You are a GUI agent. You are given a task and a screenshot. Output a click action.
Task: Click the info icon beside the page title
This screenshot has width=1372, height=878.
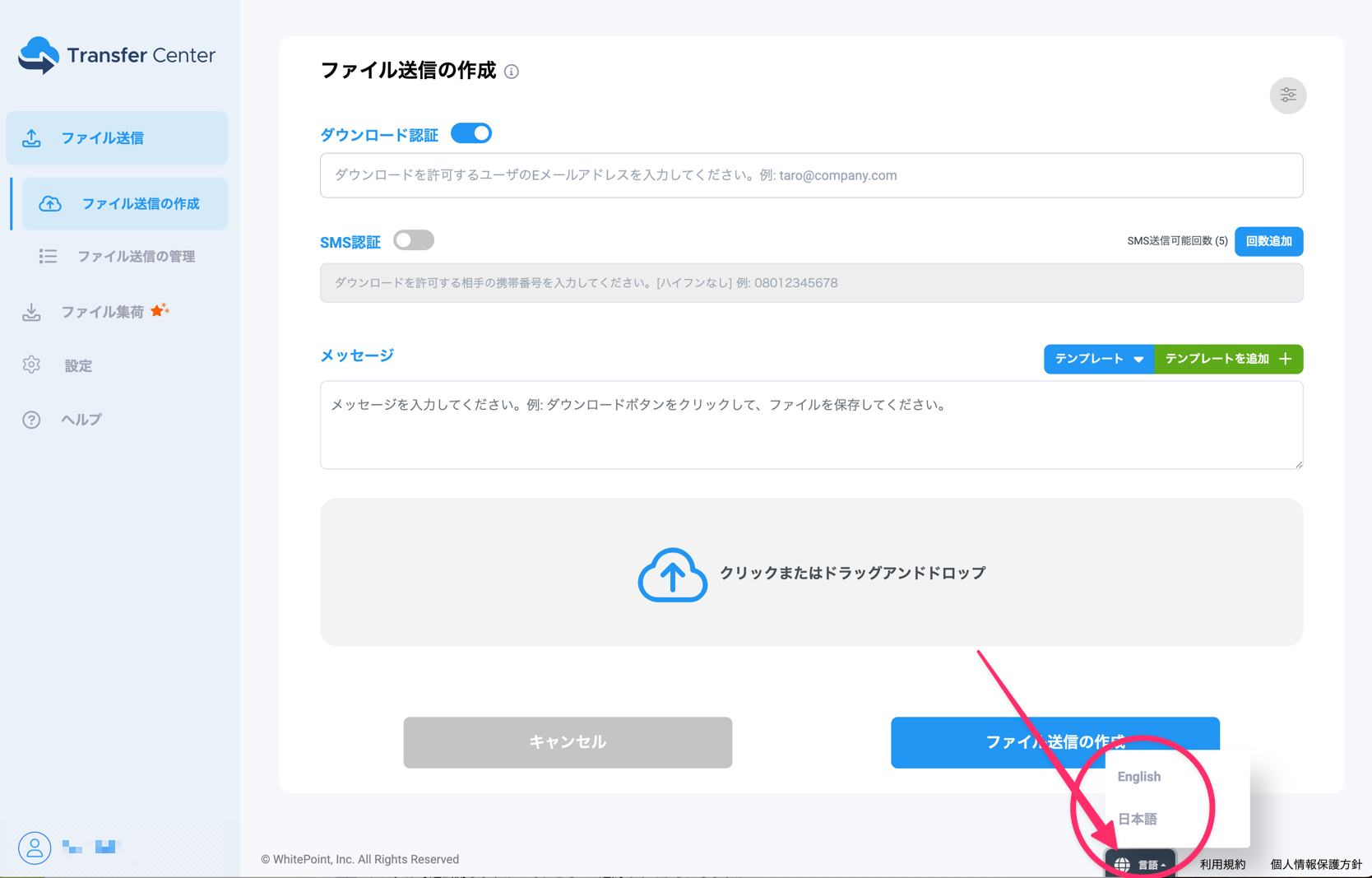tap(512, 72)
